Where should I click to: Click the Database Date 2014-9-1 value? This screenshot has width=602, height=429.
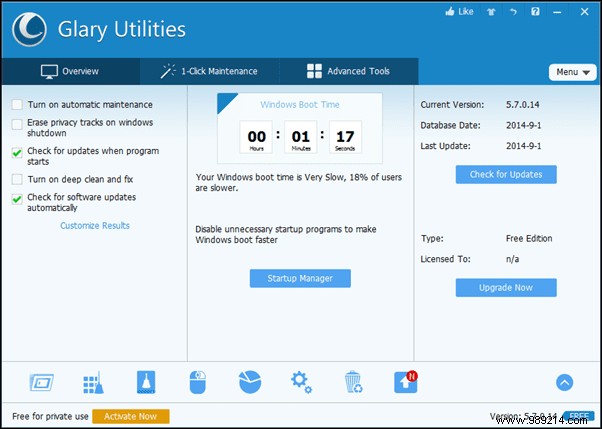(524, 125)
